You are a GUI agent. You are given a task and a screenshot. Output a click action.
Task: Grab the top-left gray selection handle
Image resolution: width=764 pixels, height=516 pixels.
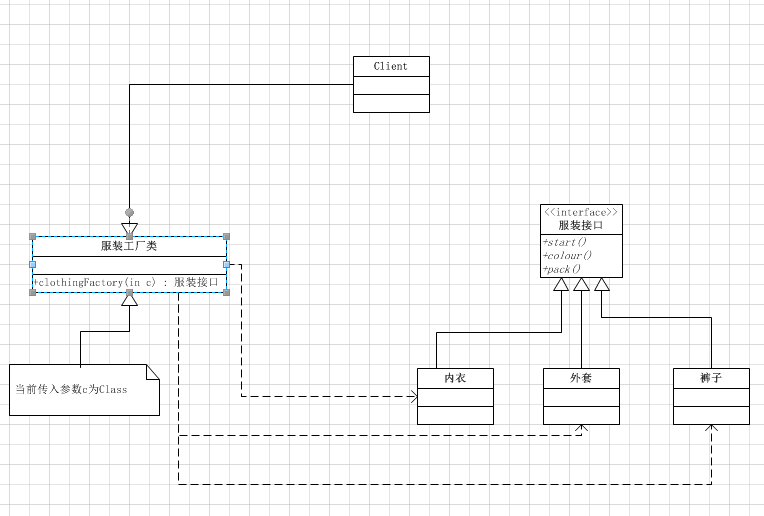pyautogui.click(x=33, y=237)
